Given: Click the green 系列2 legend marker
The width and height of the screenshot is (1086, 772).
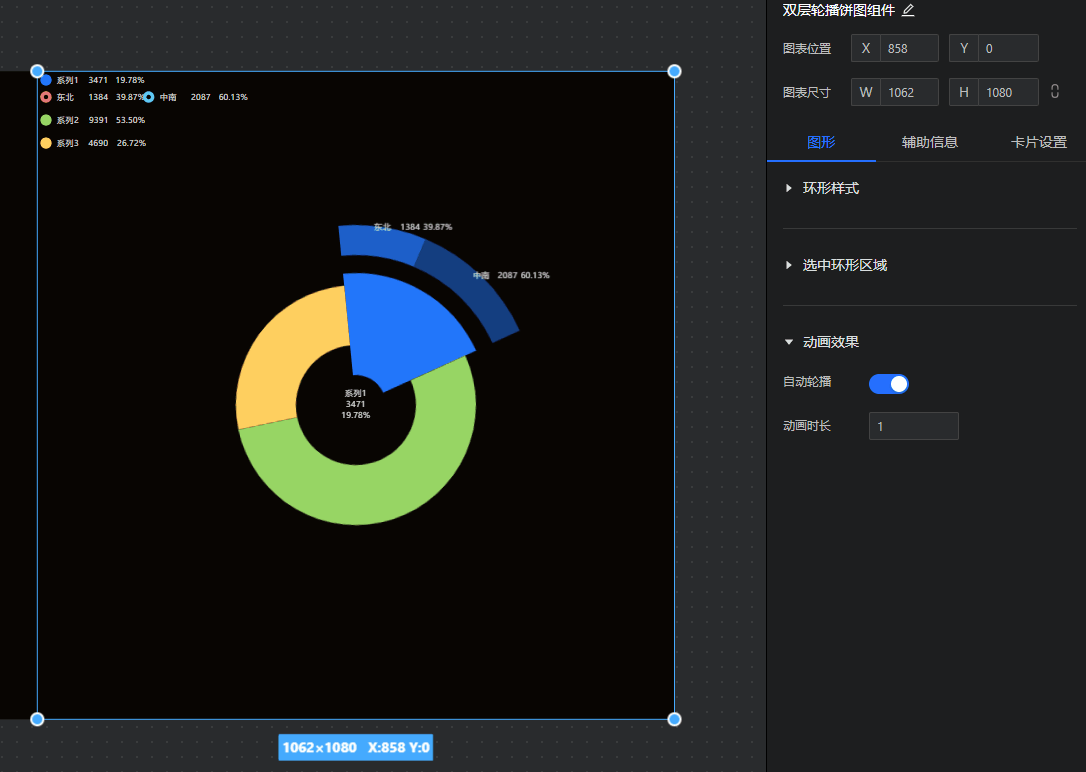Looking at the screenshot, I should point(46,120).
